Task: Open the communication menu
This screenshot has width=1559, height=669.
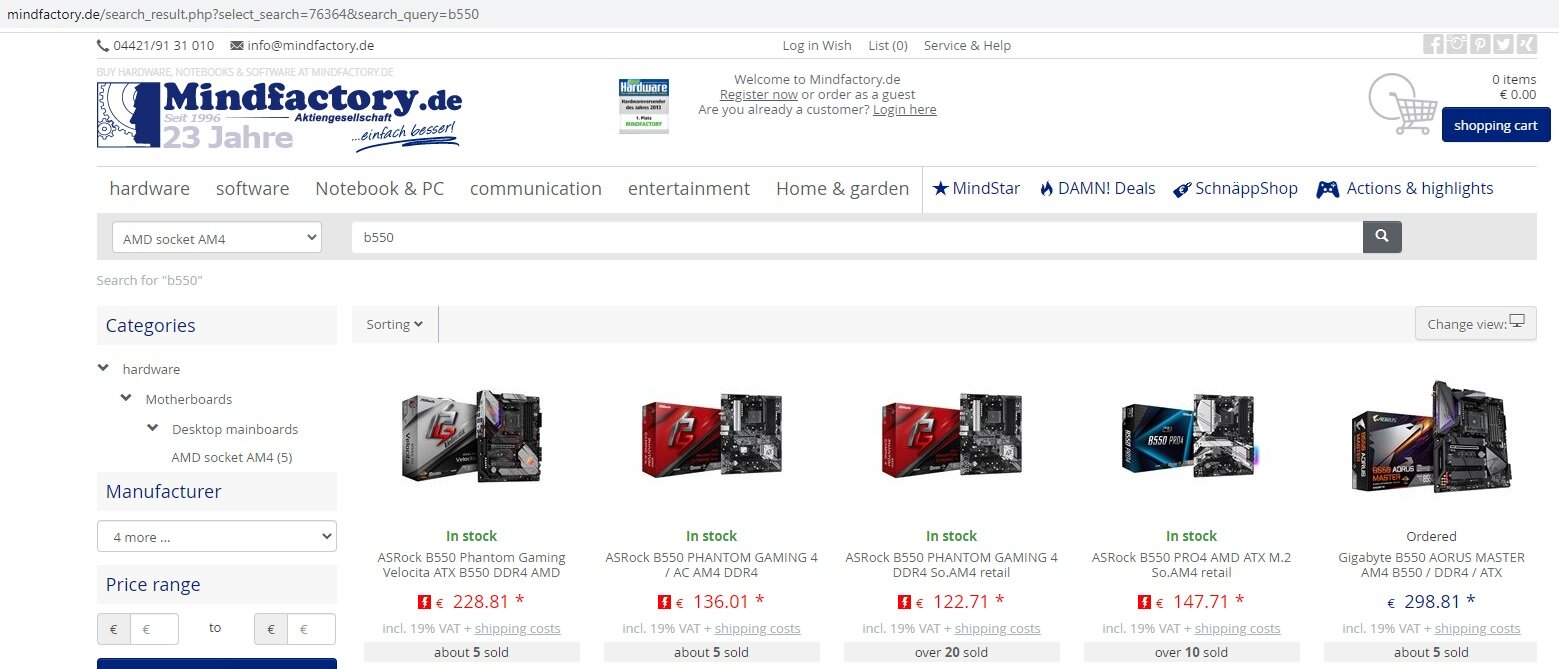Action: click(x=536, y=188)
